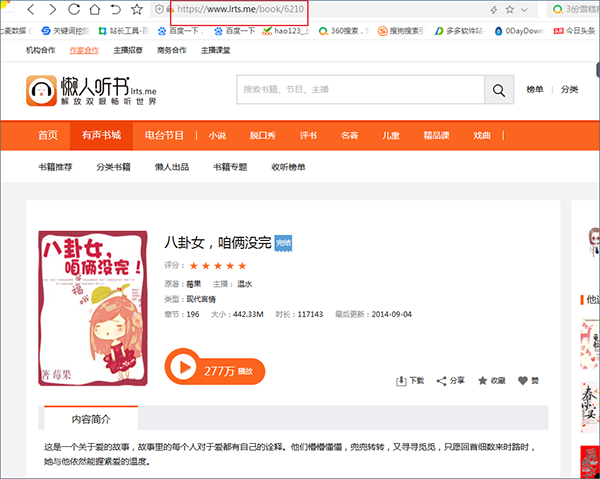Click the 3份雪糕 search suggestion at top right
The image size is (600, 479).
576,9
